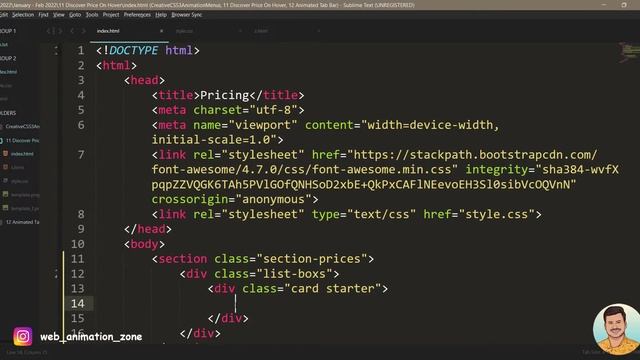The image size is (640, 360).
Task: Open the first template image file
Action: coord(25,195)
